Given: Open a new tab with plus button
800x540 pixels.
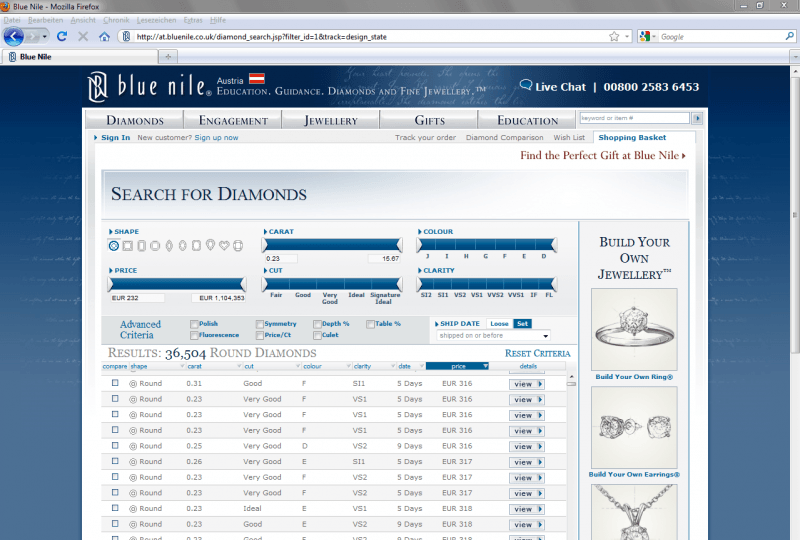Looking at the screenshot, I should tap(168, 57).
